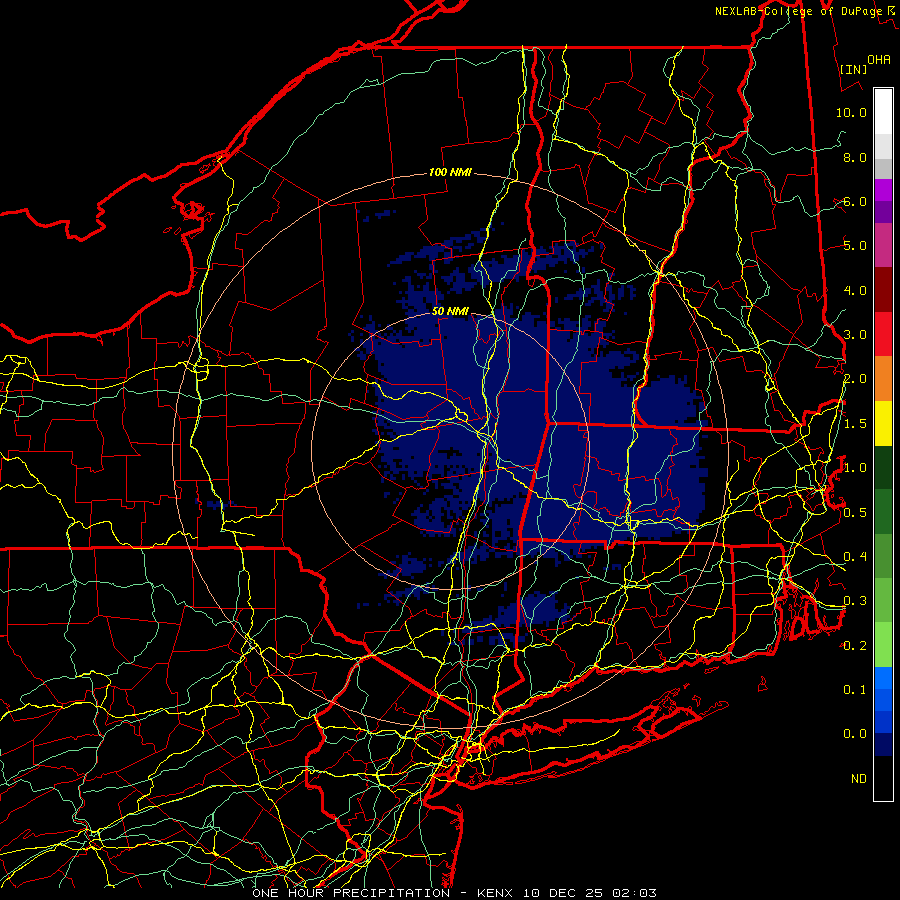Click the white swatch at the legend top

(x=883, y=112)
